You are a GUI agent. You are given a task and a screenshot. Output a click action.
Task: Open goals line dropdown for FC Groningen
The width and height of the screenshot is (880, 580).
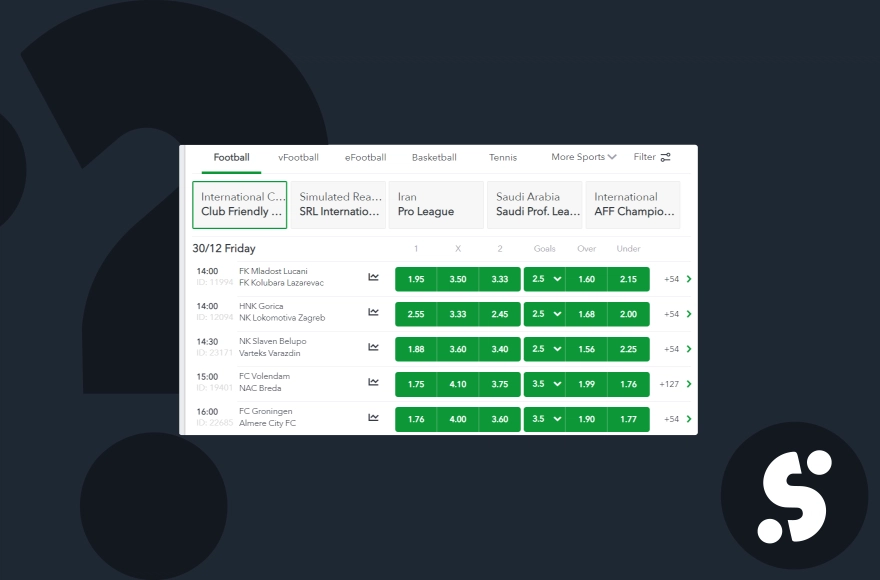pos(544,419)
